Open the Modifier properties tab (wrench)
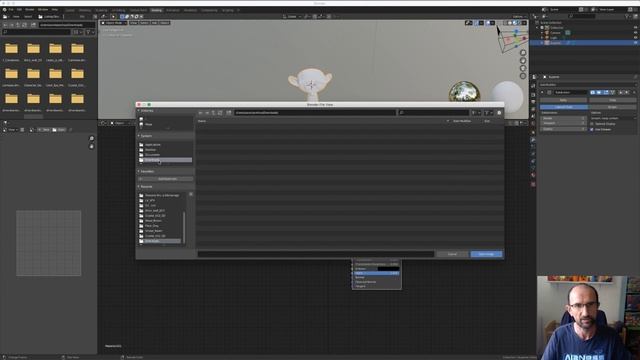This screenshot has height=360, width=640. point(533,140)
